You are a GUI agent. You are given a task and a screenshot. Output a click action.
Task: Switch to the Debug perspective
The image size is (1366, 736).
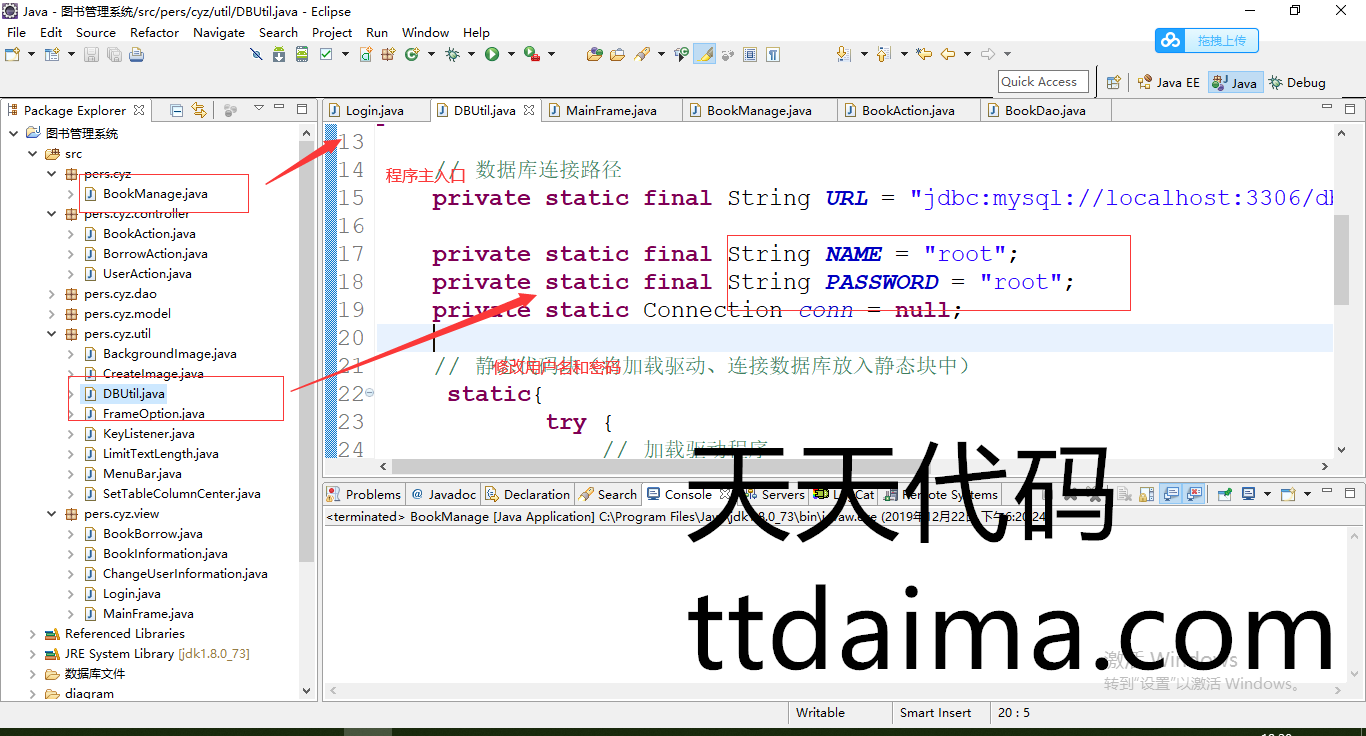point(1297,83)
